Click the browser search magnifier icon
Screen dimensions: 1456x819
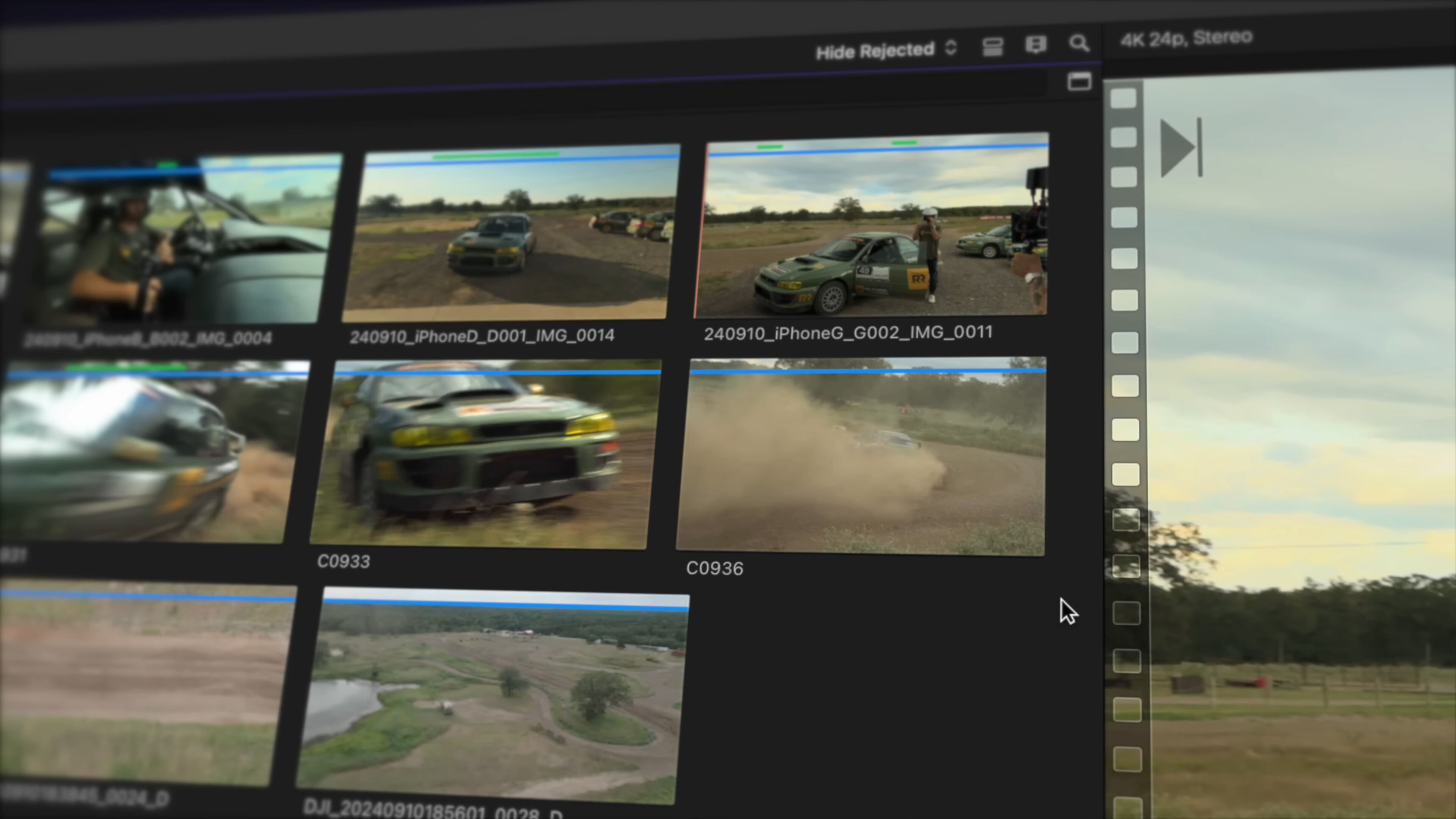pyautogui.click(x=1078, y=43)
